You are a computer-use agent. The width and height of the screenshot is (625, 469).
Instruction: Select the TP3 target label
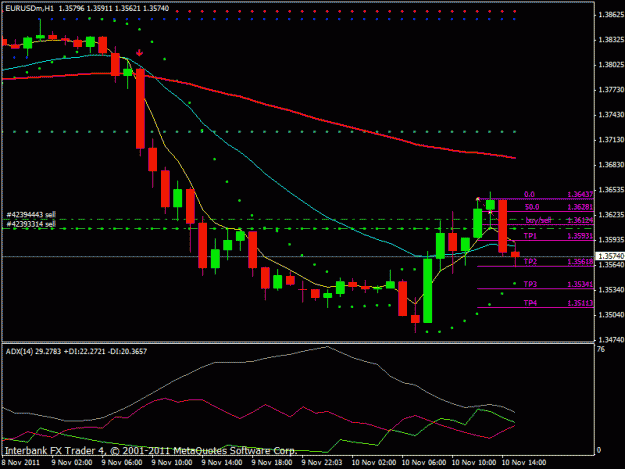530,284
